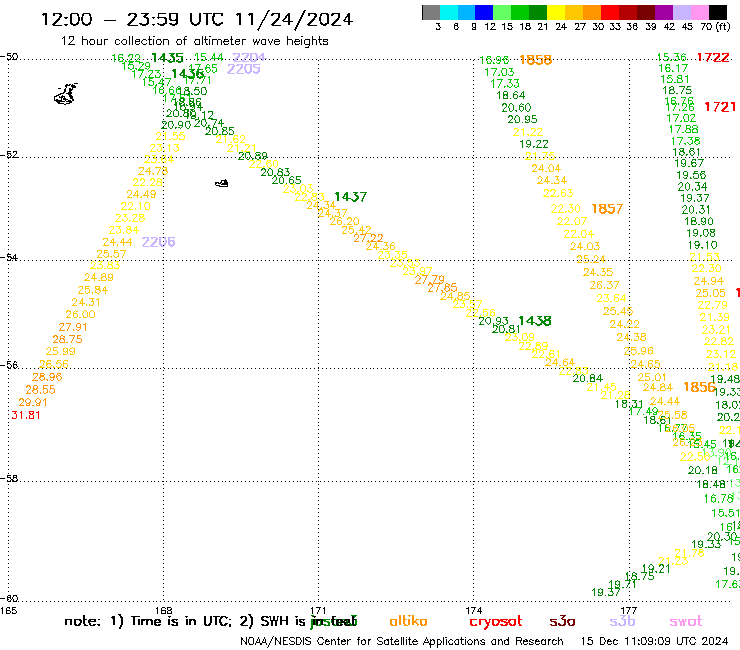Click the 24.94 wave height value

(x=708, y=281)
